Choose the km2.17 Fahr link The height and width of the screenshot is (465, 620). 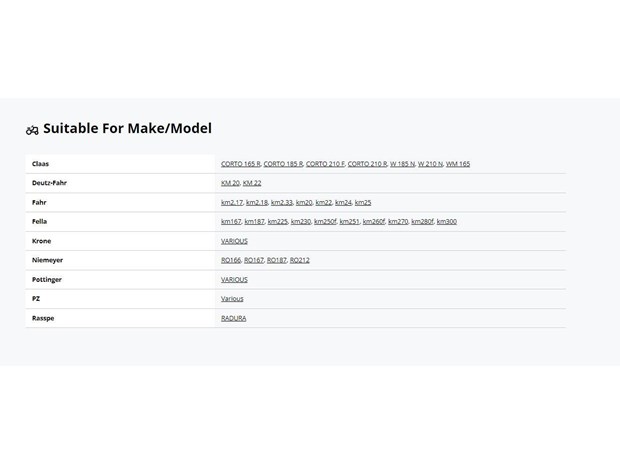coord(232,202)
